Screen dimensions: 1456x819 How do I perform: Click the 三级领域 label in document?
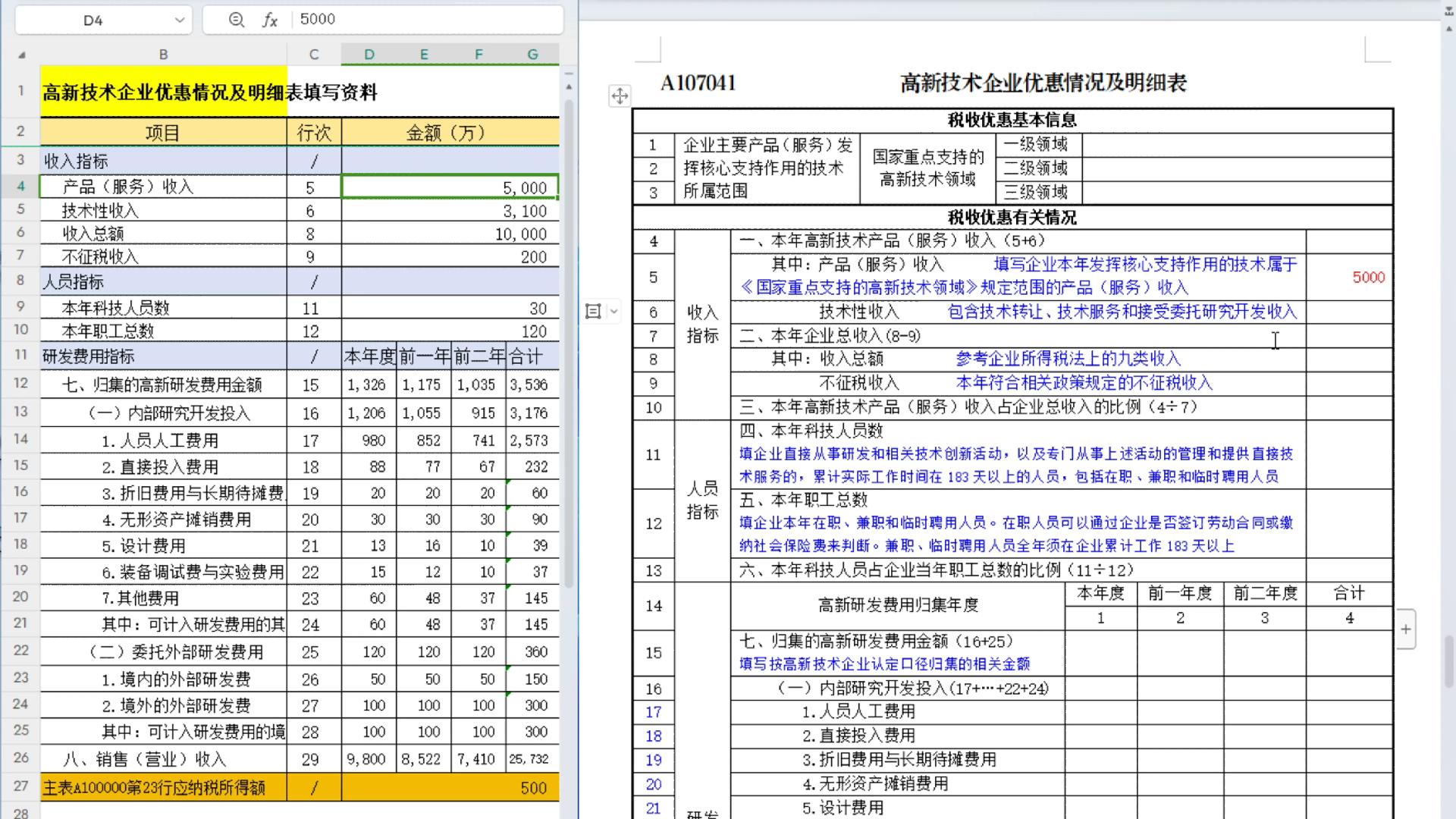[x=1036, y=192]
